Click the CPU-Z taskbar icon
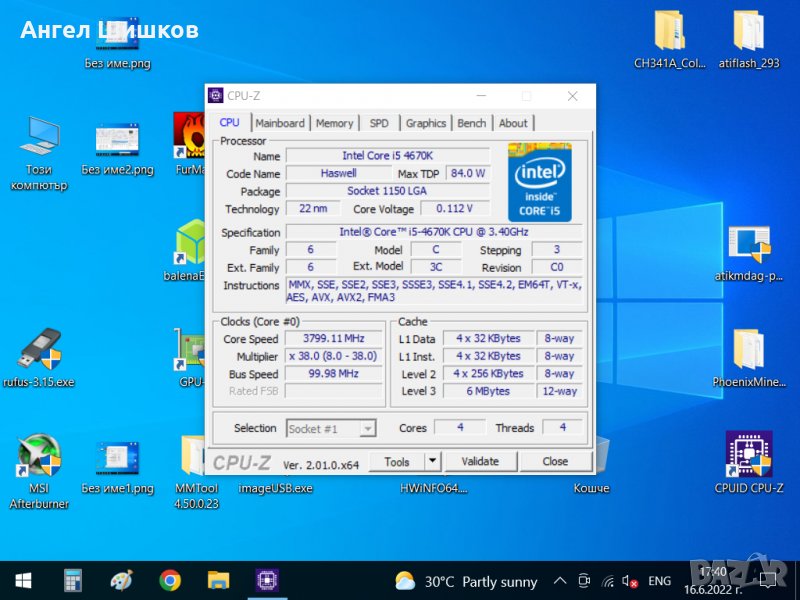The height and width of the screenshot is (600, 800). (x=267, y=580)
